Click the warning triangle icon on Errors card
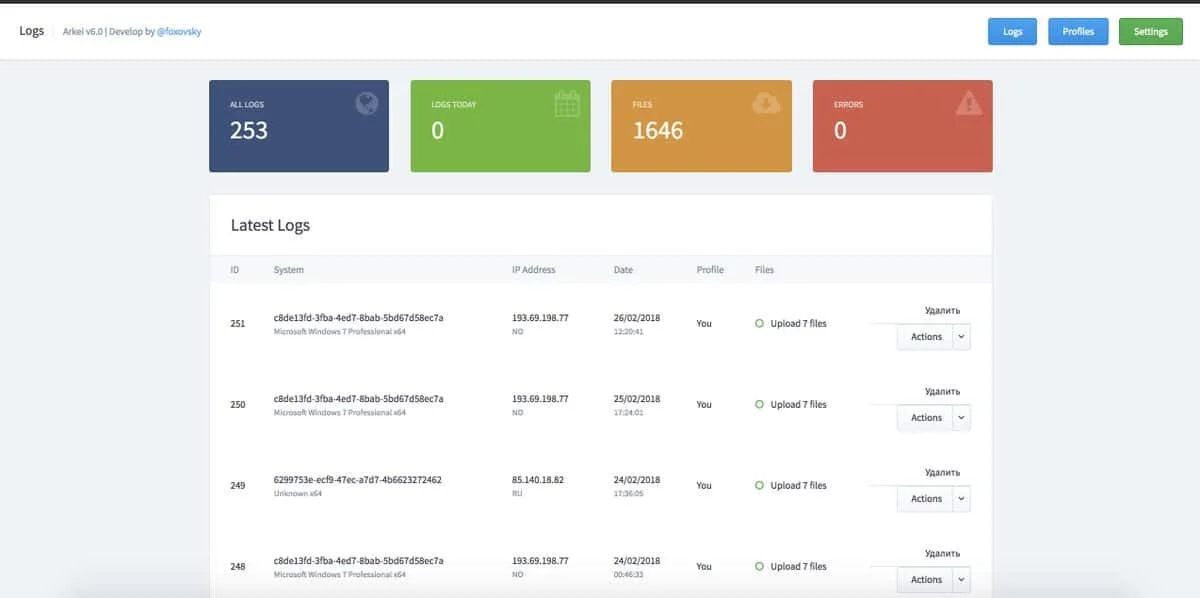Viewport: 1200px width, 598px height. (x=969, y=103)
